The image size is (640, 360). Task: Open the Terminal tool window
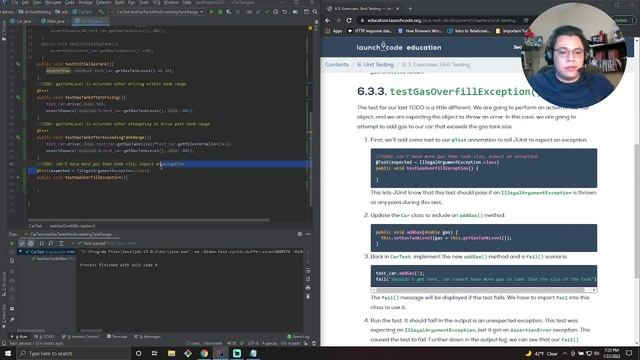click(117, 337)
